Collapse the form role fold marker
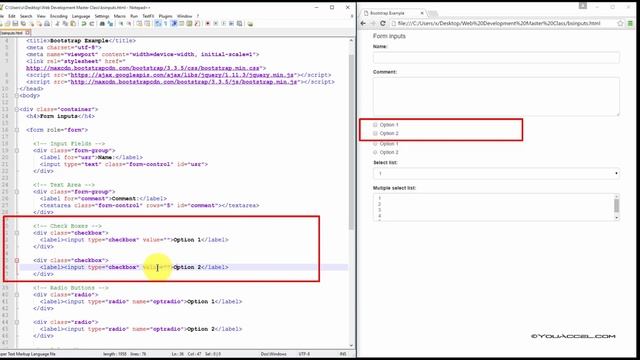This screenshot has width=640, height=360. pyautogui.click(x=17, y=130)
